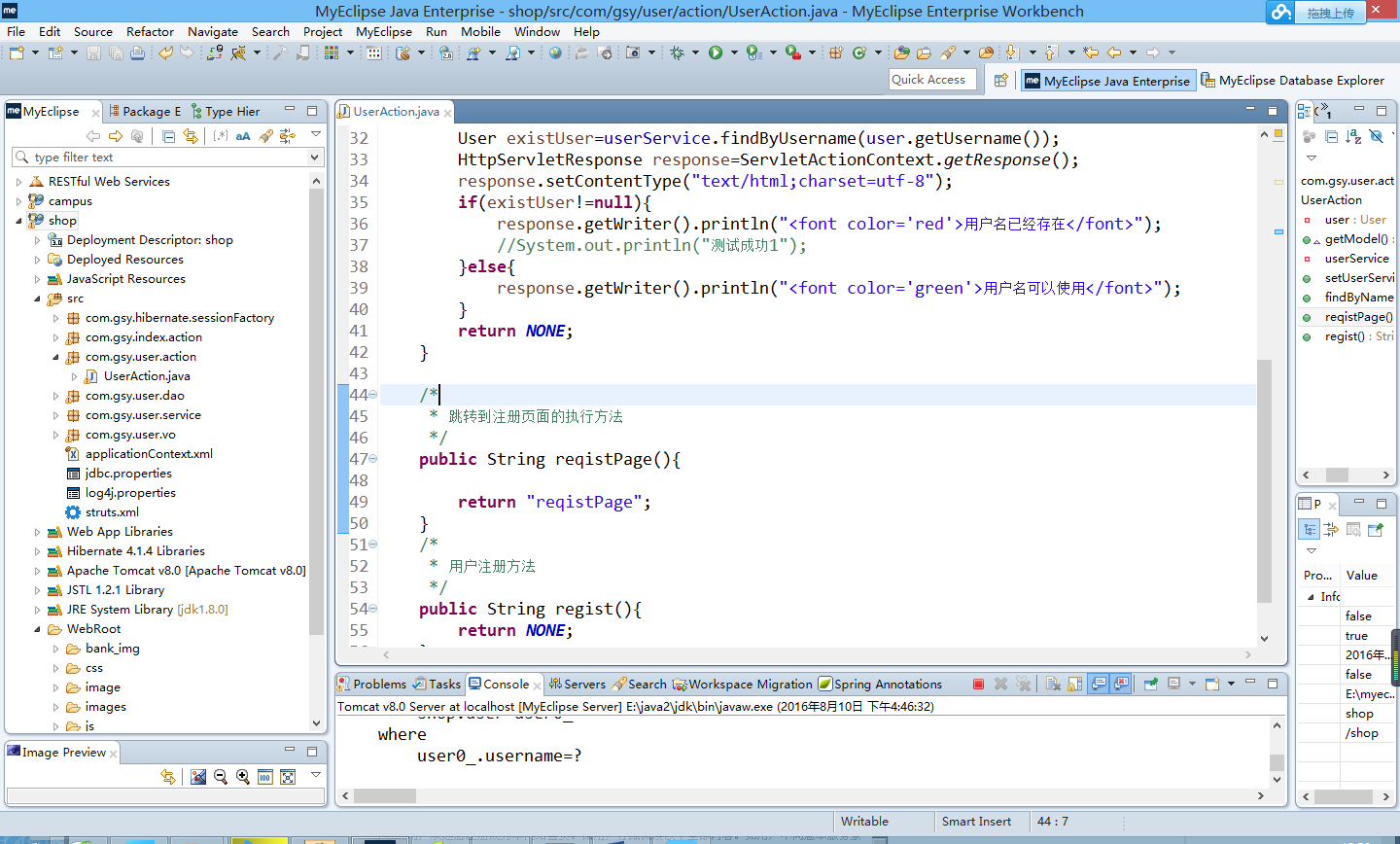This screenshot has width=1400, height=844.
Task: Toggle Sort alphabetically in Outline view
Action: tap(1353, 136)
